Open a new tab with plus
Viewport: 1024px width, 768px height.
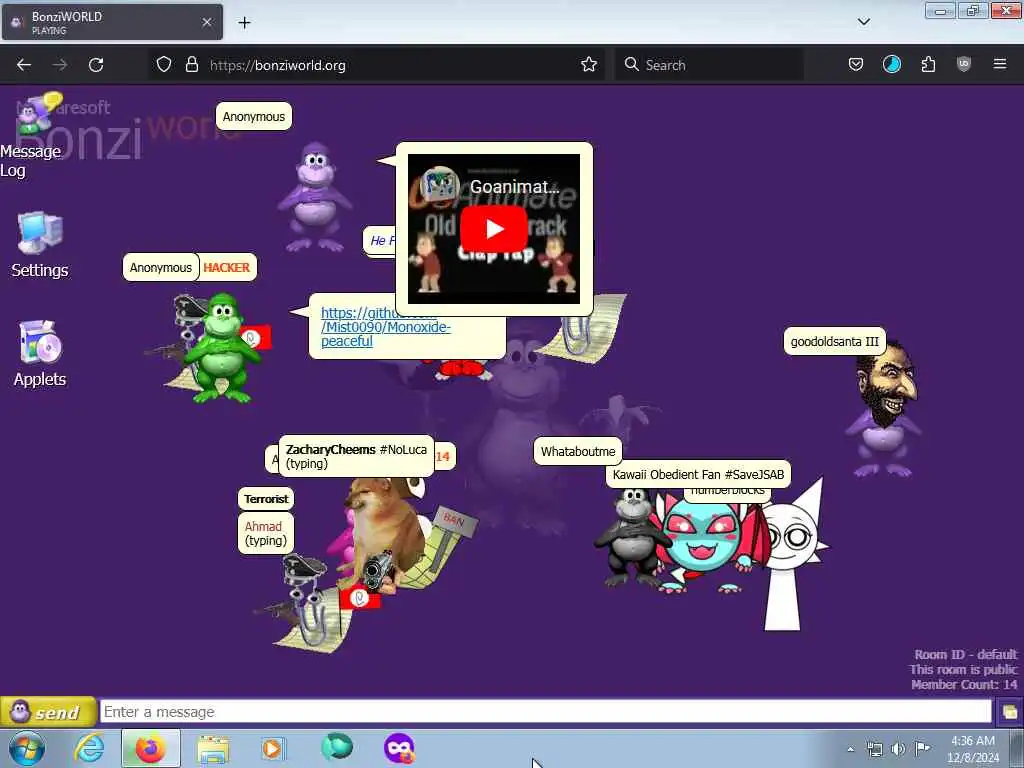[244, 23]
